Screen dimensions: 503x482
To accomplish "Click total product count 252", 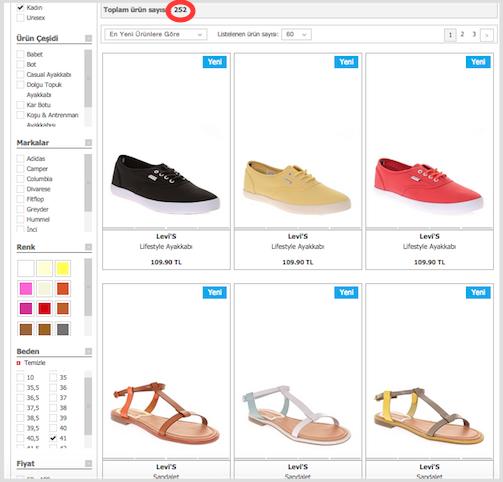I will [180, 10].
